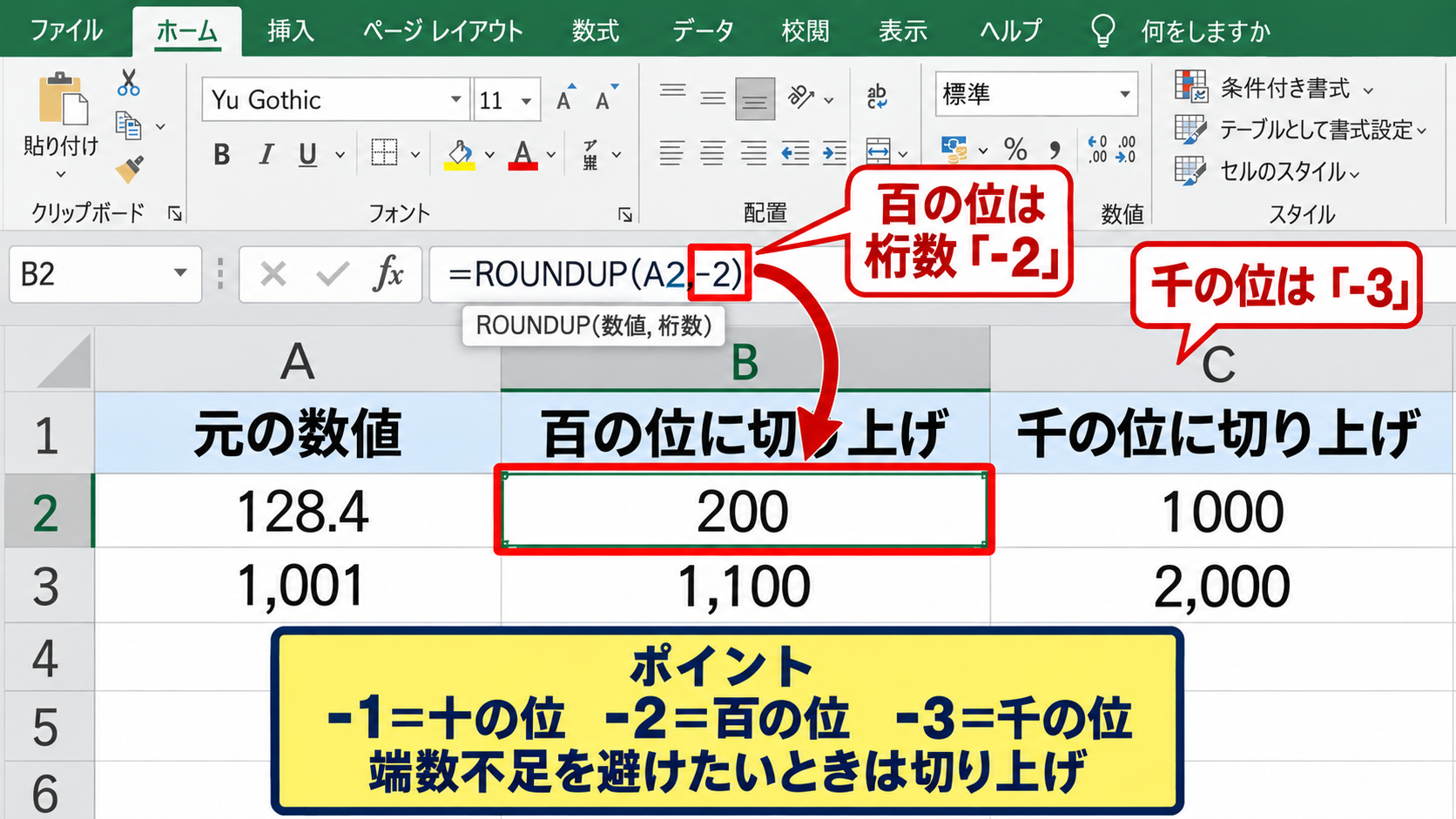Toggle Italic formatting
Screen dimensions: 1456x819
tap(266, 155)
